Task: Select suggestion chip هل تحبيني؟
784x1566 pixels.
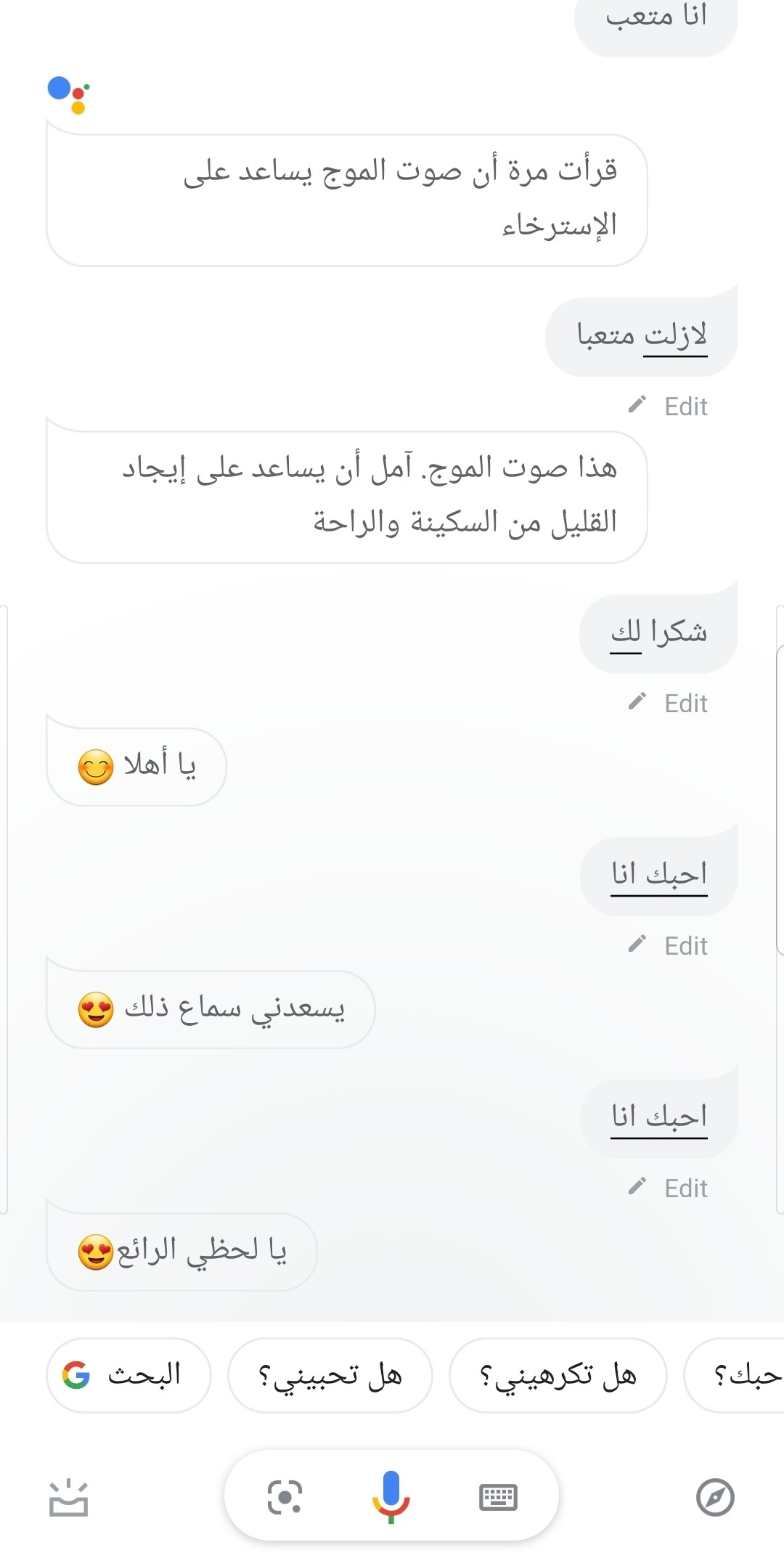Action: [330, 1374]
